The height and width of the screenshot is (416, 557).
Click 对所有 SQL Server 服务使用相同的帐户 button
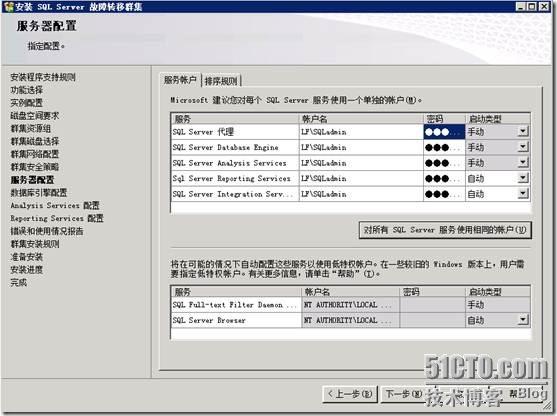point(445,230)
